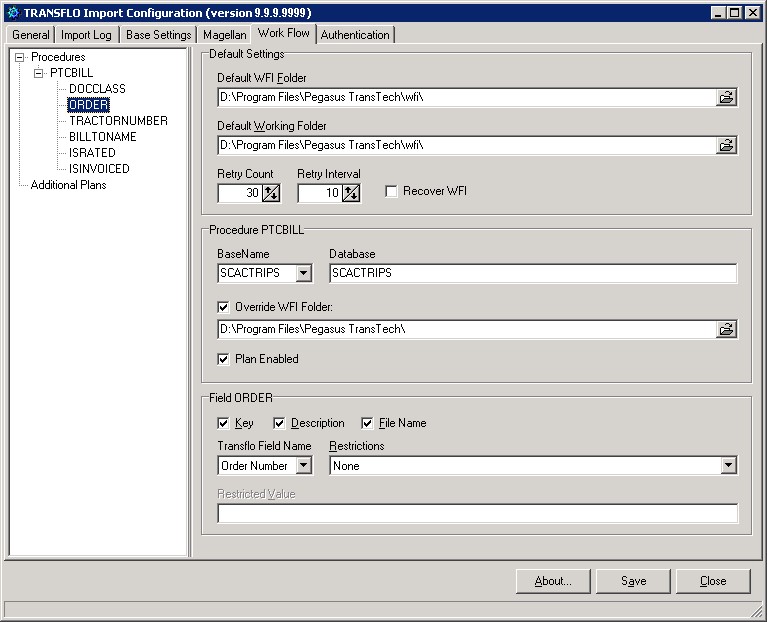Image resolution: width=767 pixels, height=622 pixels.
Task: Browse for the Default Working Folder
Action: 726,145
